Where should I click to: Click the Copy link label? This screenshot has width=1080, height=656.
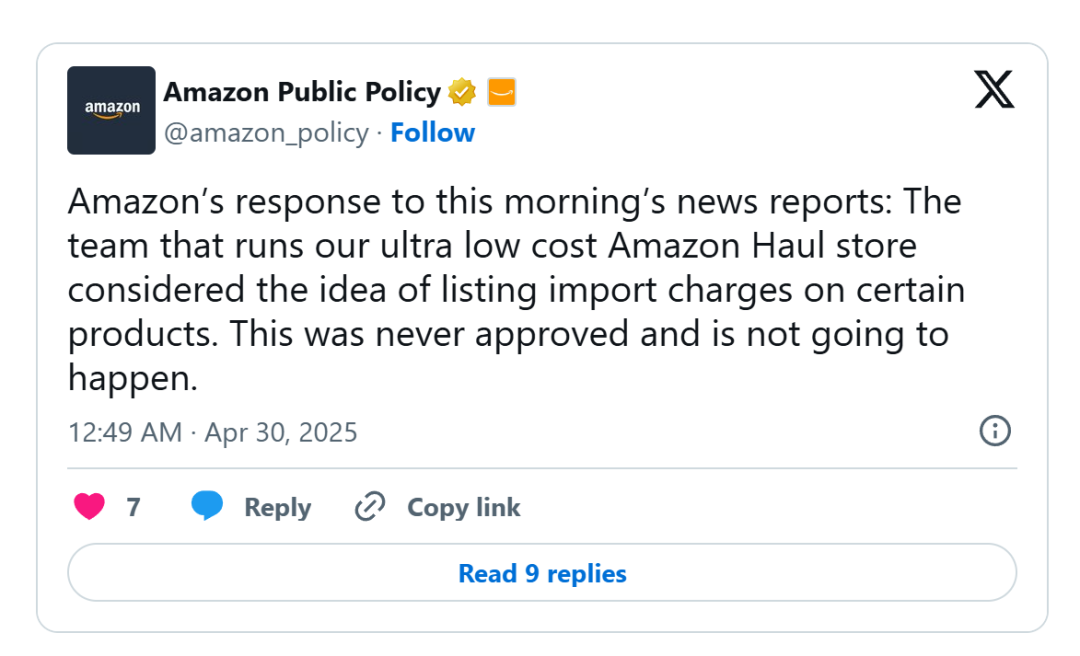coord(464,508)
